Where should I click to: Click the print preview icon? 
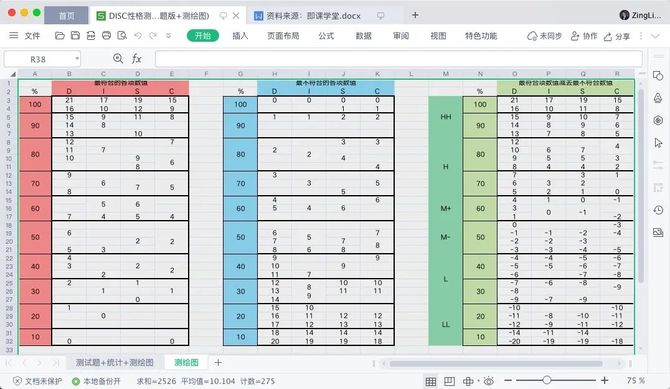click(x=122, y=35)
